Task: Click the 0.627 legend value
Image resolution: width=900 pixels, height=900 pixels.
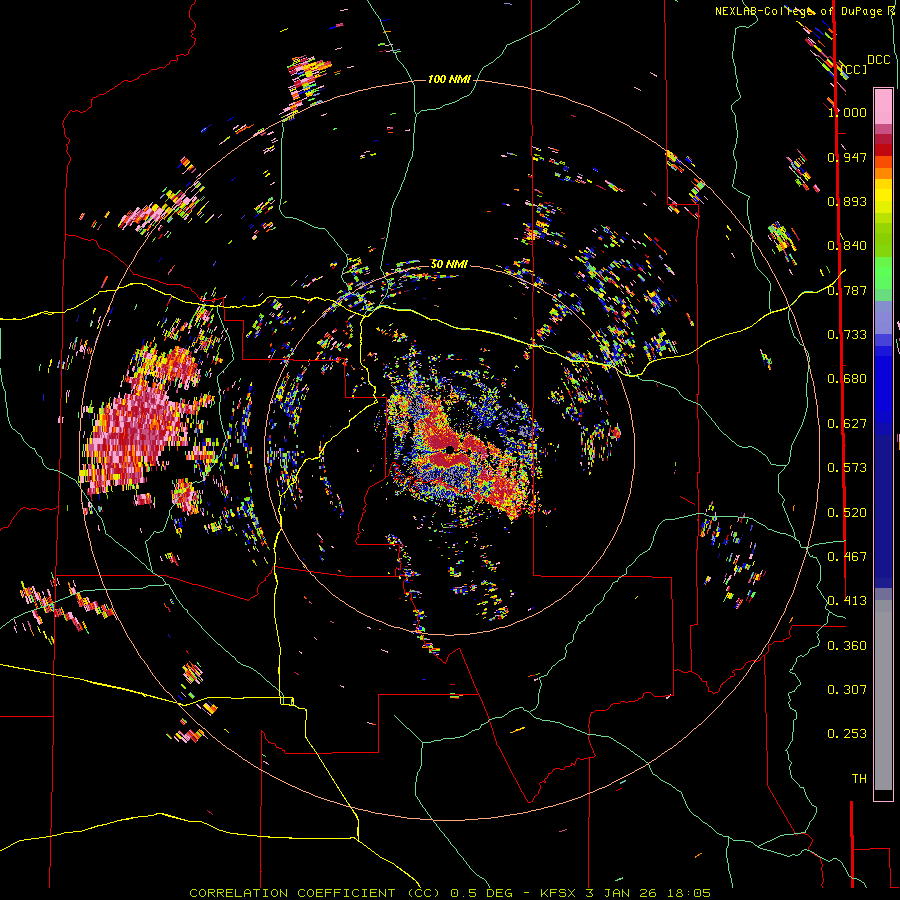Action: [x=847, y=424]
